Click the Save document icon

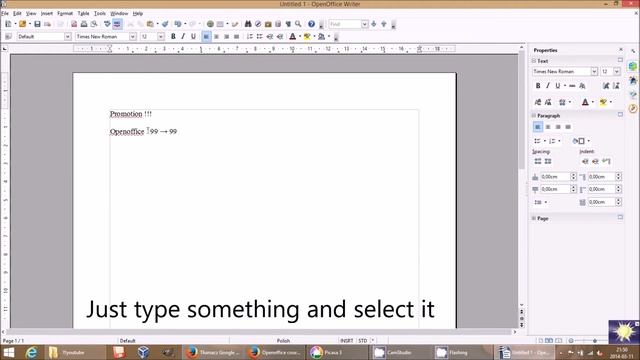(37, 24)
